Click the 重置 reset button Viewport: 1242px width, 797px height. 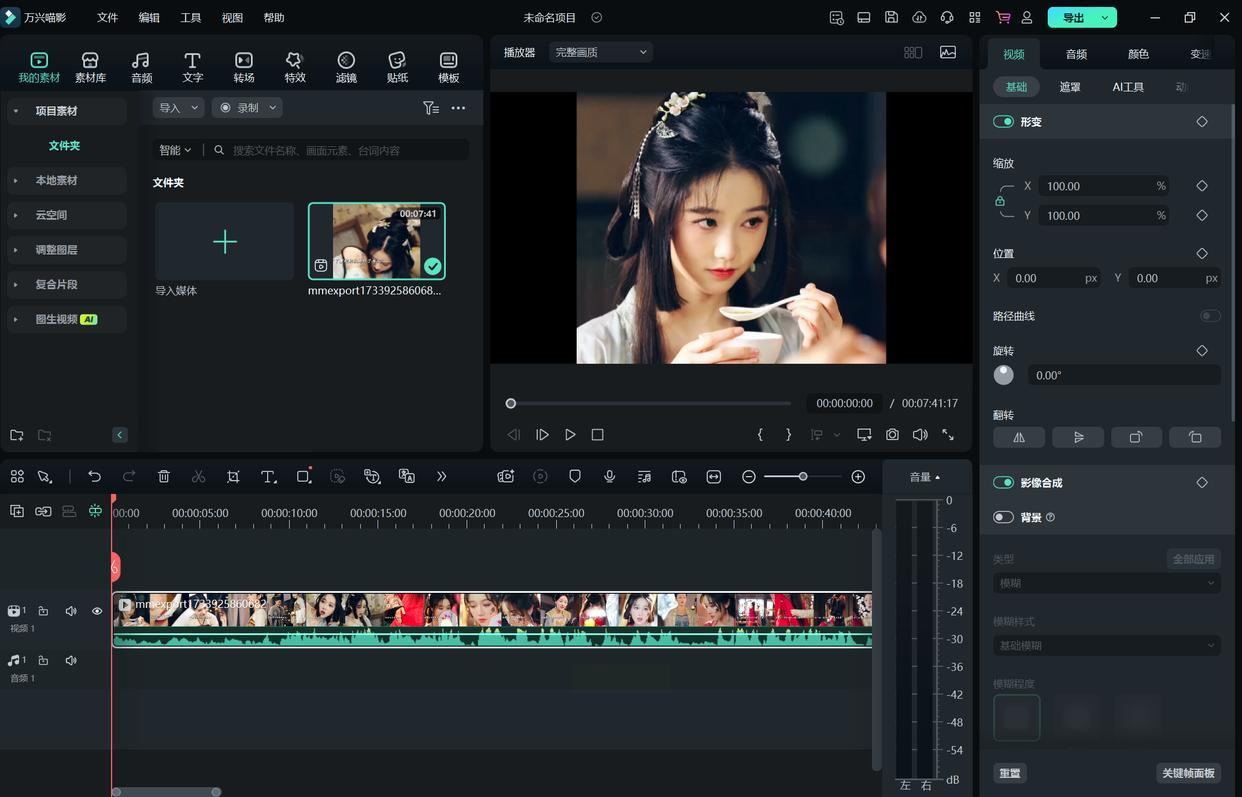click(x=1010, y=773)
